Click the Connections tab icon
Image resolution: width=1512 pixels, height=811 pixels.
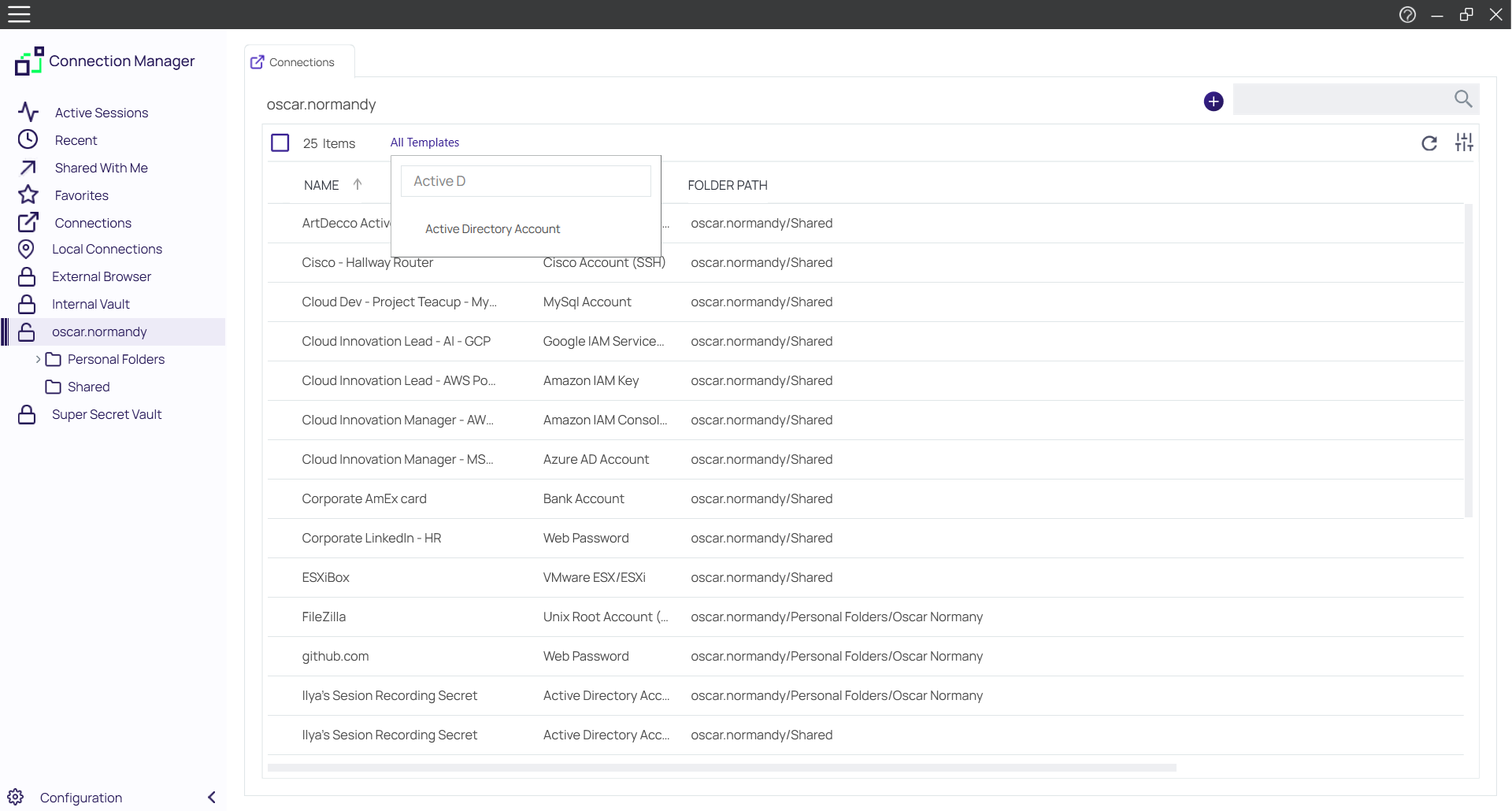pyautogui.click(x=258, y=61)
